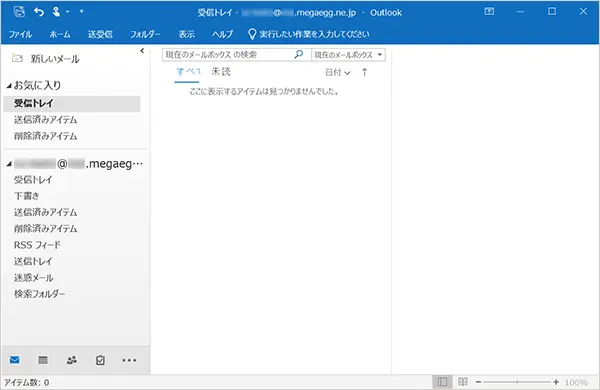Switch to the フォルダー ribbon tab
This screenshot has width=600, height=390.
[x=145, y=34]
